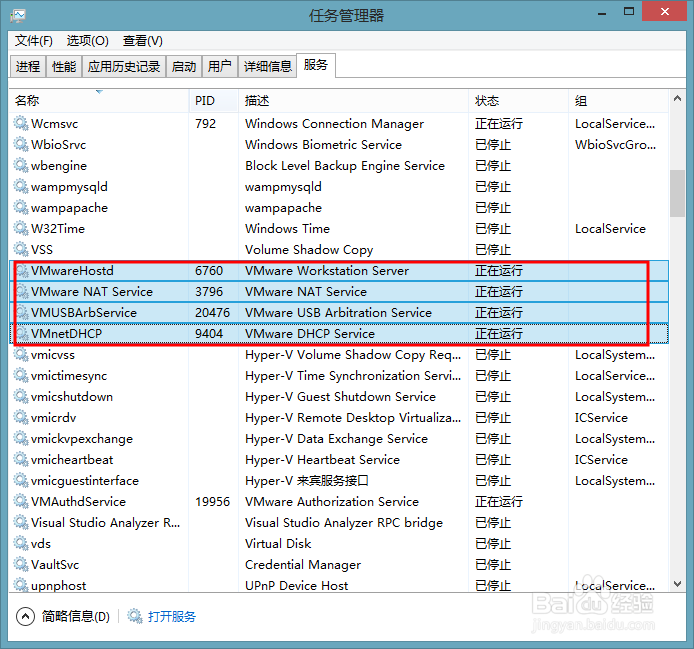Click the WbioSrvc service gear icon
694x649 pixels.
21,144
